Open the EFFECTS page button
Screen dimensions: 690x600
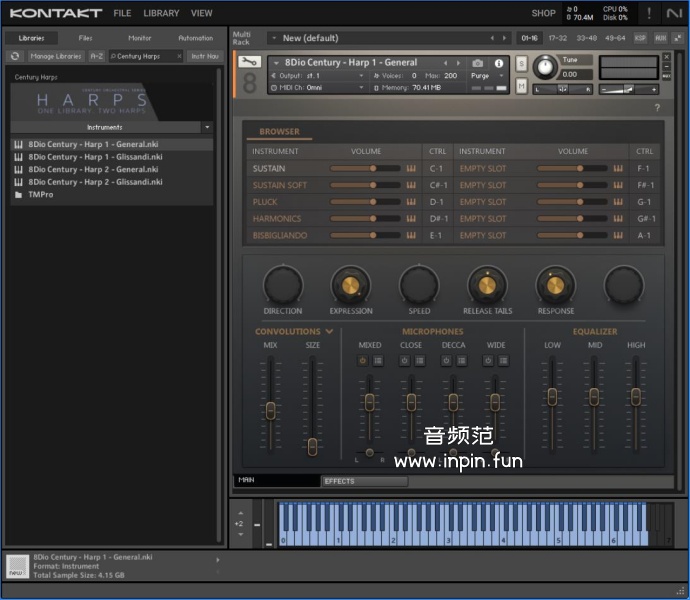coord(364,481)
